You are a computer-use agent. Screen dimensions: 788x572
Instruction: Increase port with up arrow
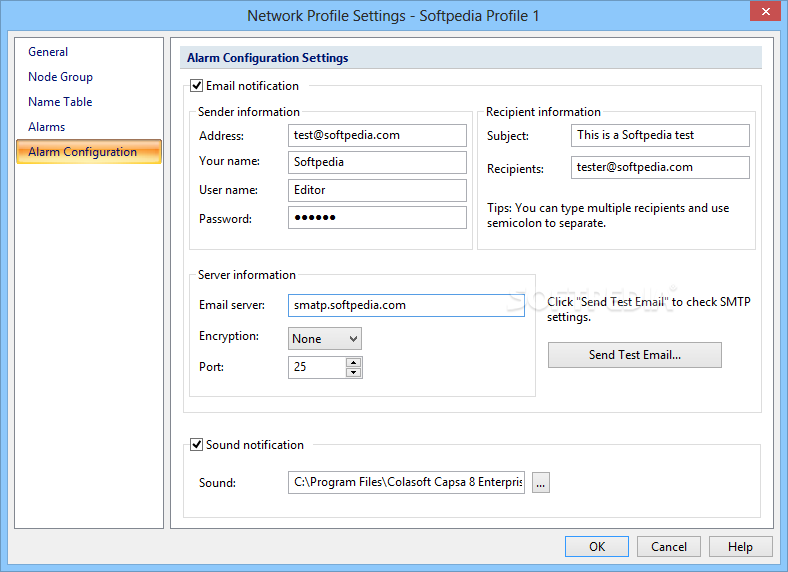(x=354, y=362)
